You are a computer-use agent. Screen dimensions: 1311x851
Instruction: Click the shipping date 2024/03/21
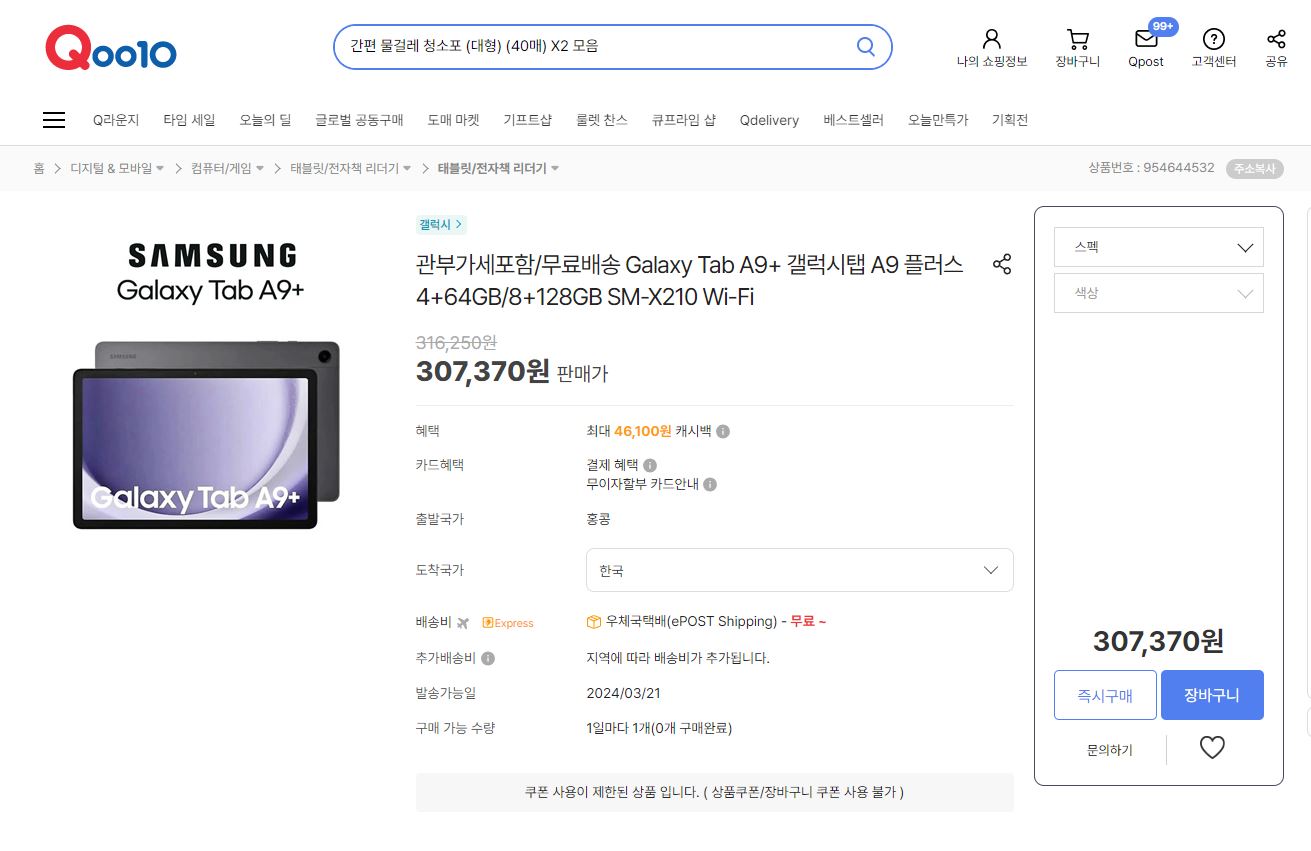623,693
